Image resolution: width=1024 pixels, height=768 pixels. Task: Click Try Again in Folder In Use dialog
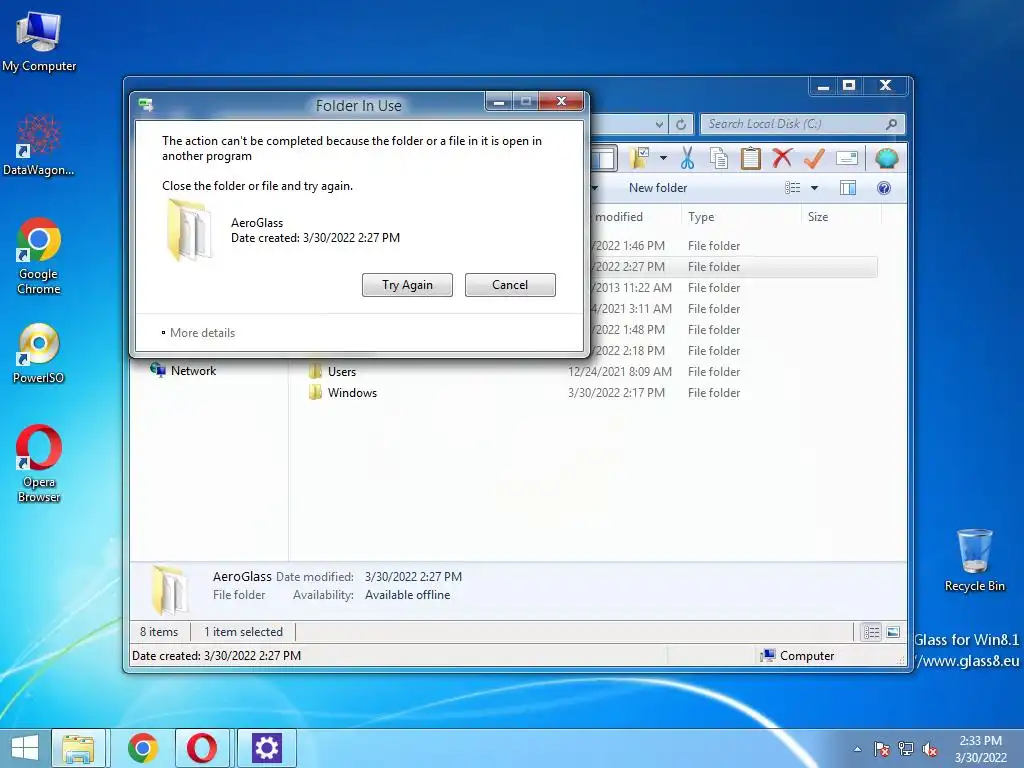(x=407, y=285)
